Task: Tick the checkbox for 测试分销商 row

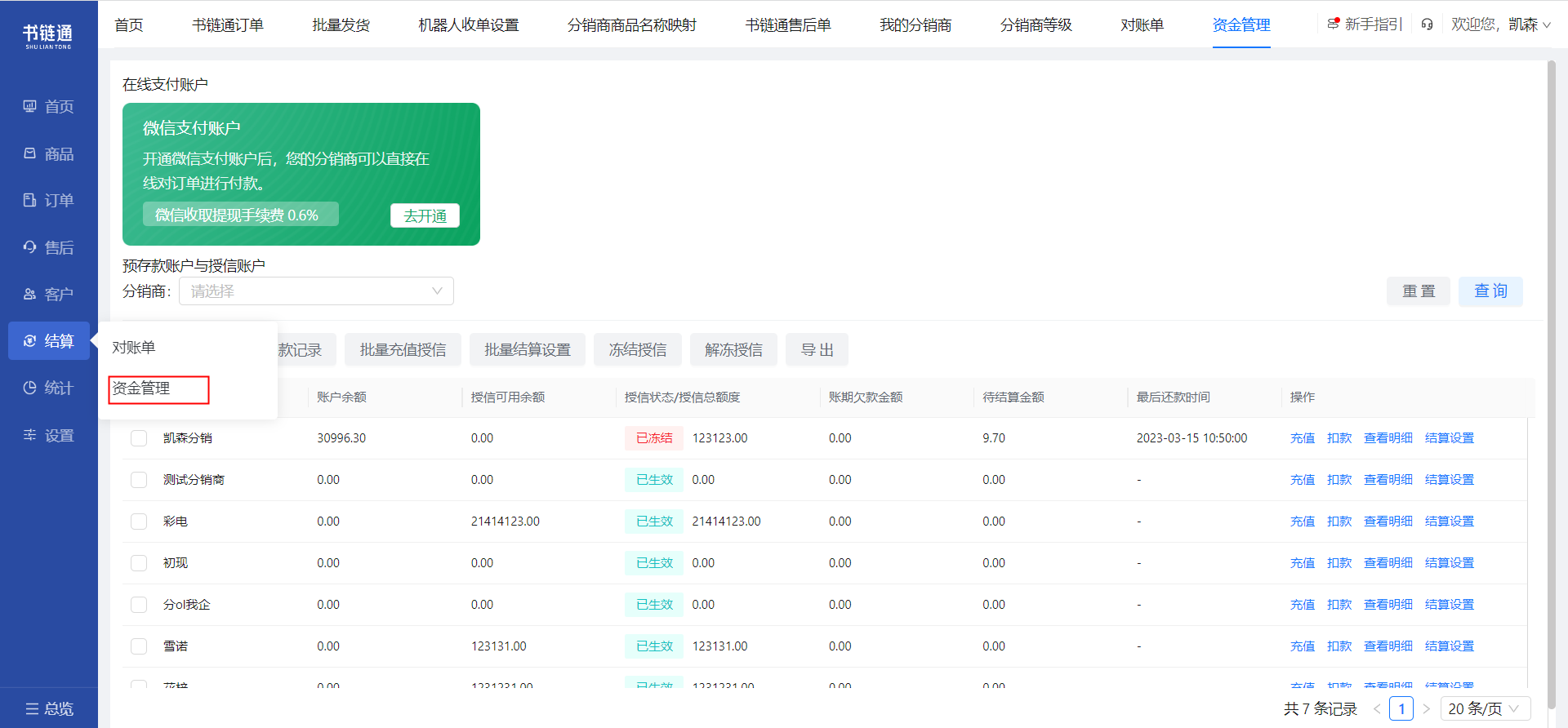Action: coord(139,480)
